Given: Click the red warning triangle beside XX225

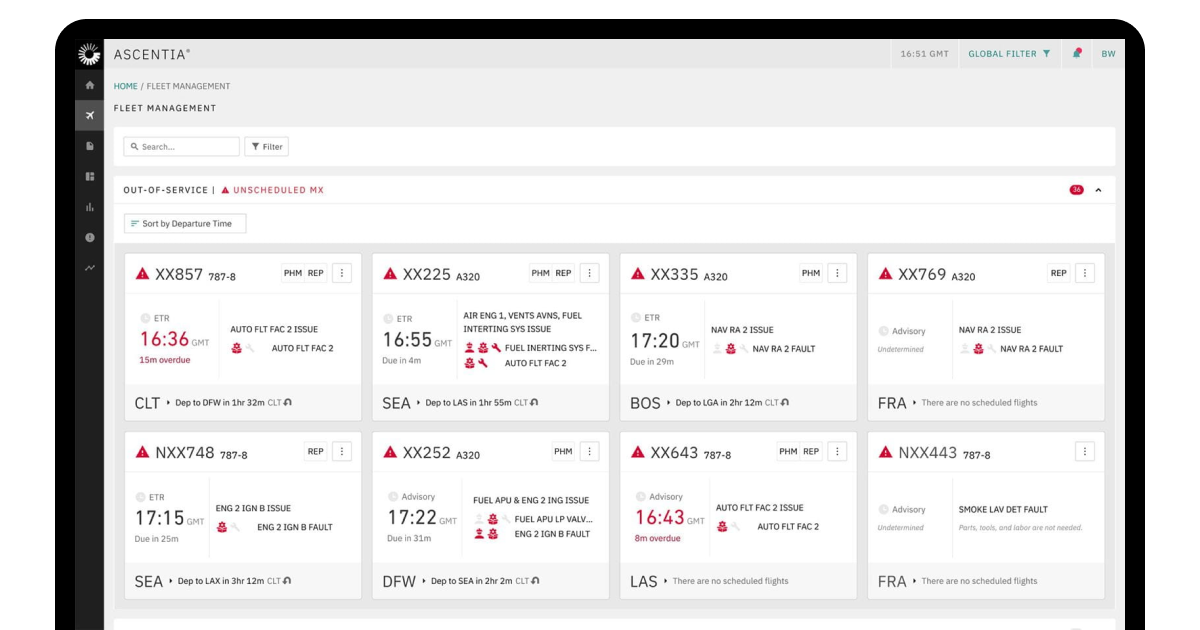Looking at the screenshot, I should pyautogui.click(x=390, y=273).
